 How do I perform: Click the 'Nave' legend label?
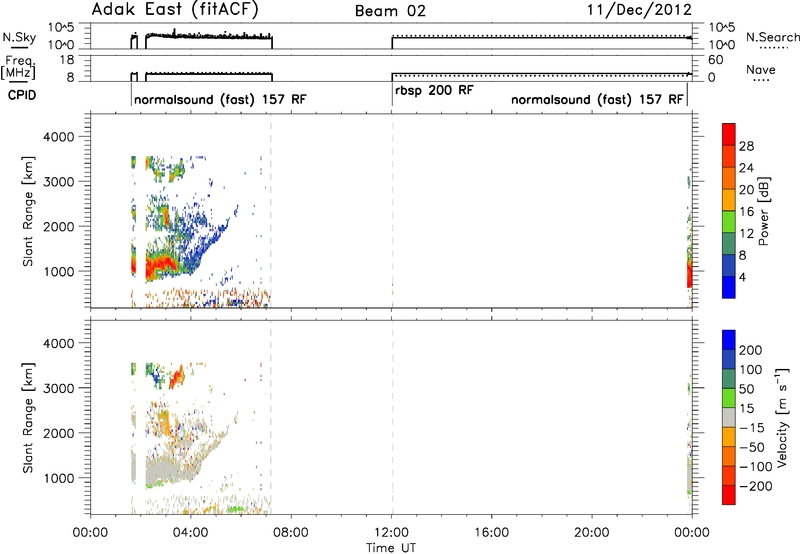[x=760, y=69]
